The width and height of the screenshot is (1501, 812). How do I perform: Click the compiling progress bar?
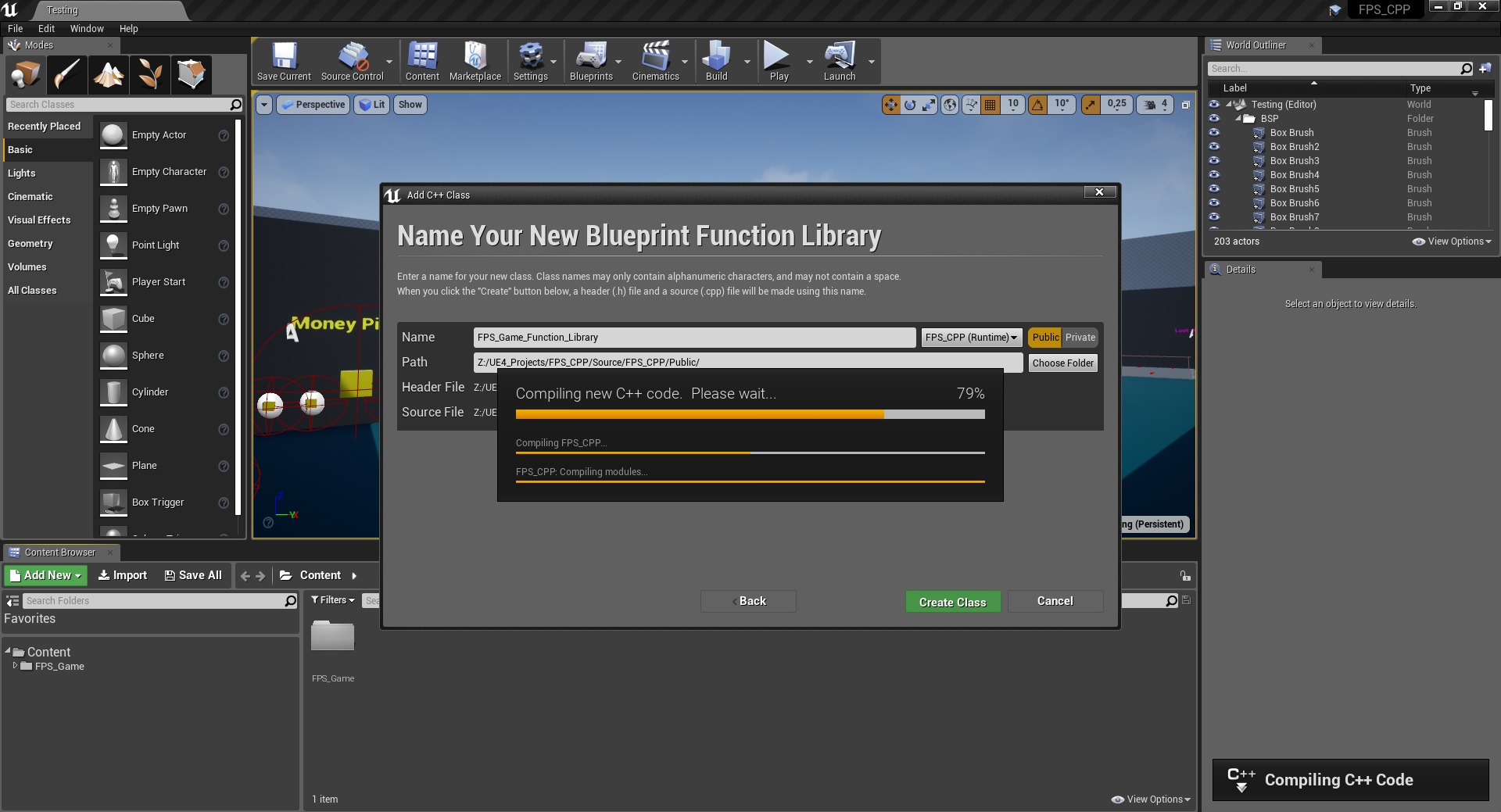click(750, 415)
